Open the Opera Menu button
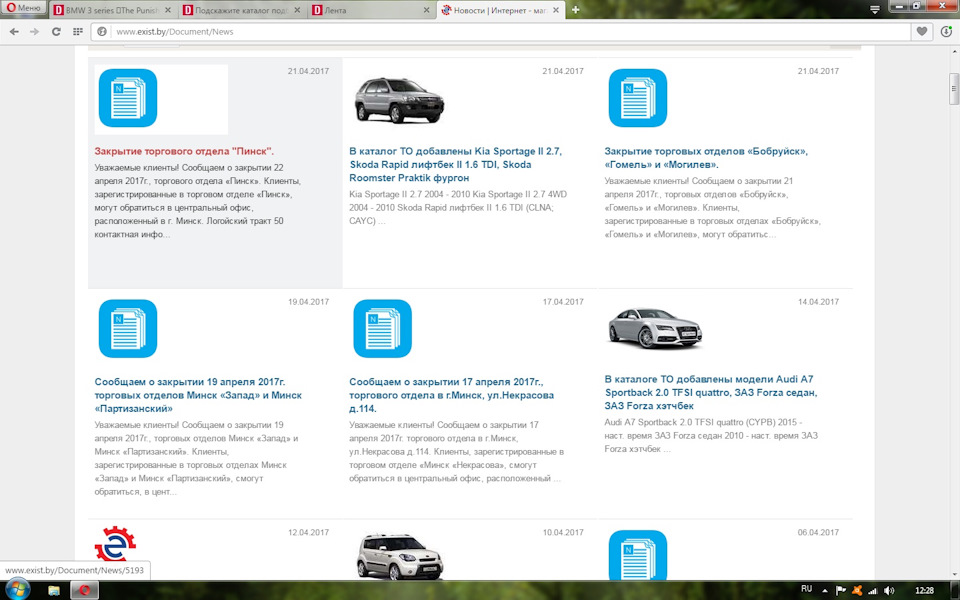Viewport: 960px width, 600px height. coord(23,9)
